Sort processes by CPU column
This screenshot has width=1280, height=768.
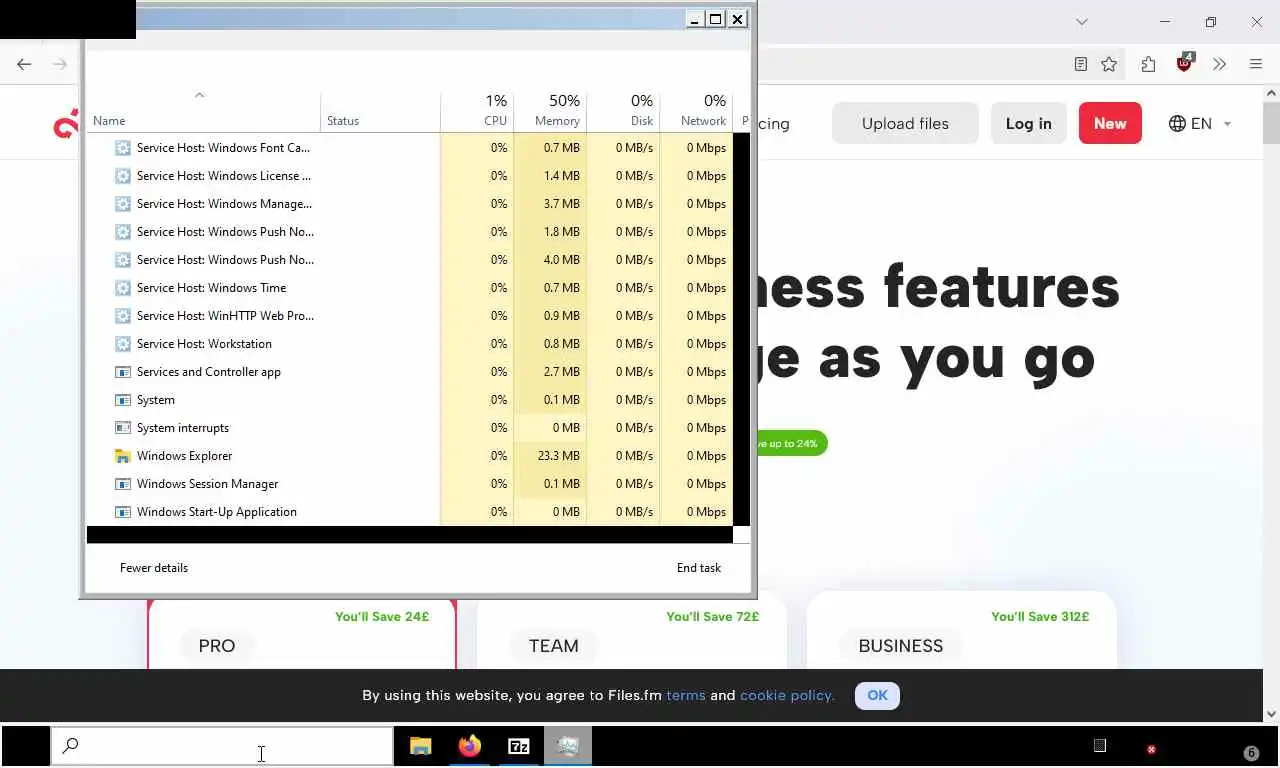[x=477, y=112]
